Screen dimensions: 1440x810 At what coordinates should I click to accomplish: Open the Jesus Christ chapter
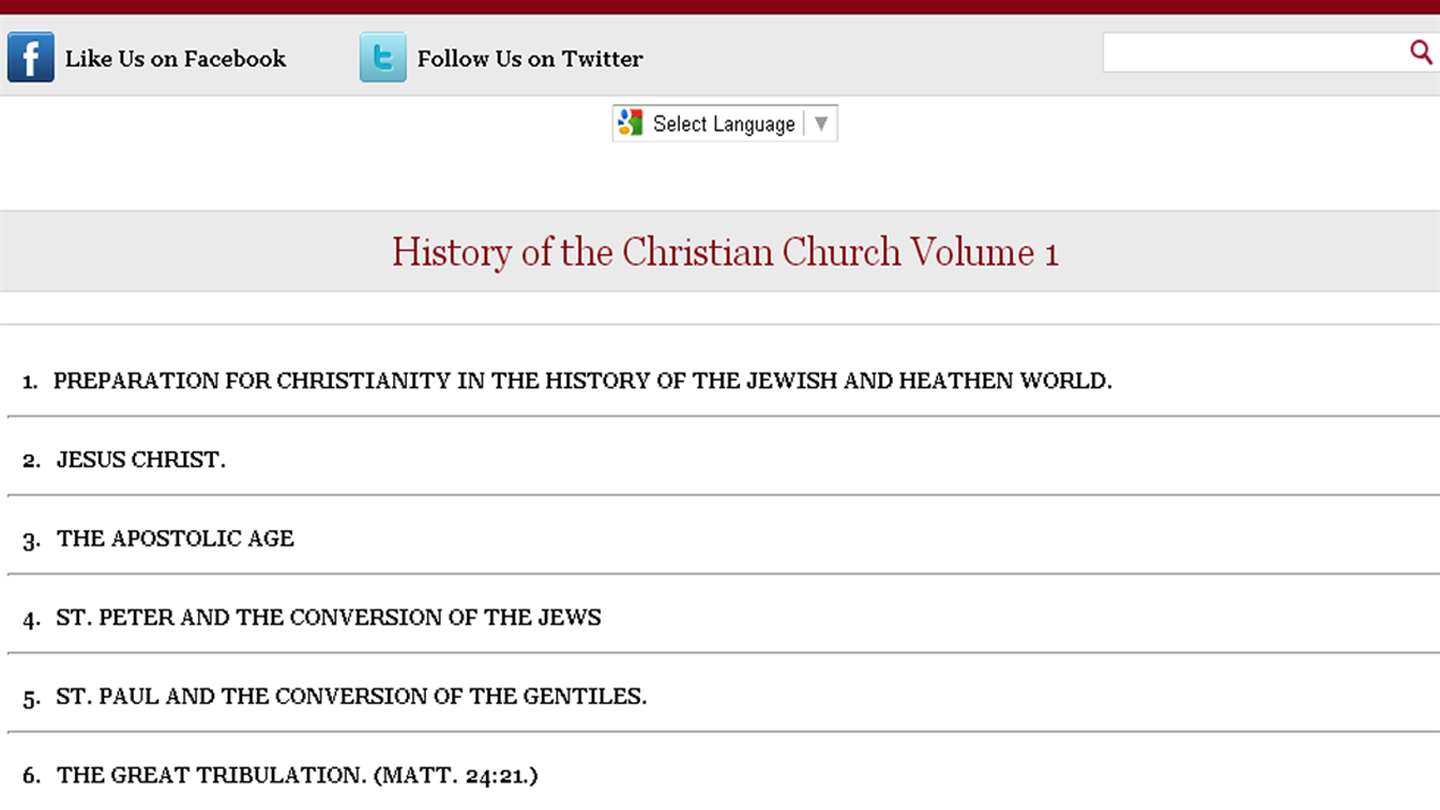click(141, 460)
